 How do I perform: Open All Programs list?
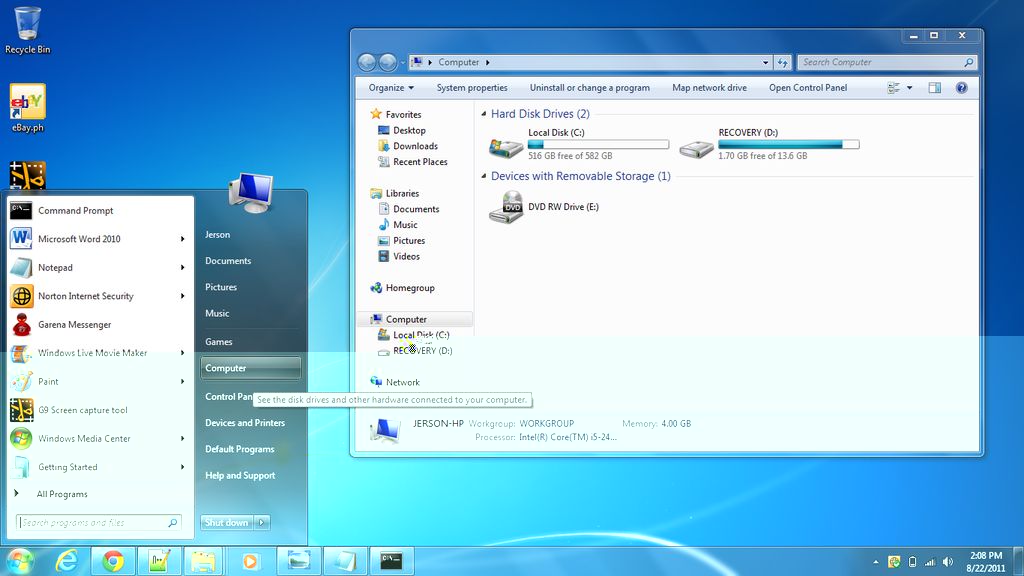[x=62, y=494]
